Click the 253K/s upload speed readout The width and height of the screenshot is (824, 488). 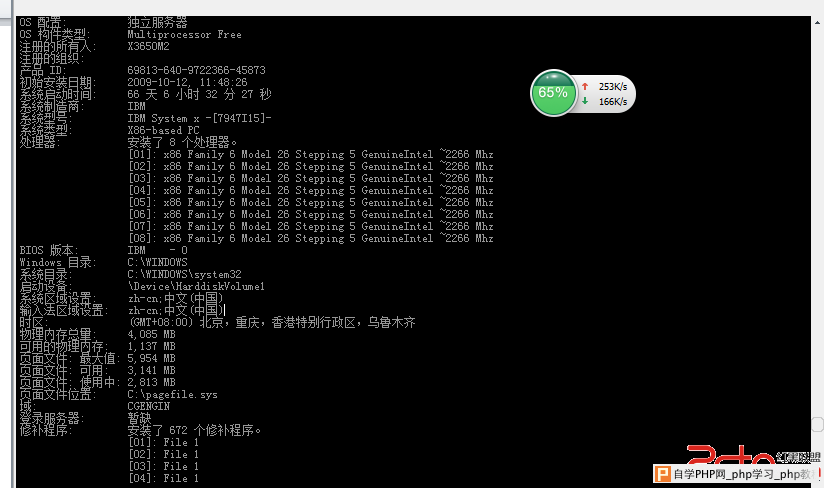click(x=613, y=87)
